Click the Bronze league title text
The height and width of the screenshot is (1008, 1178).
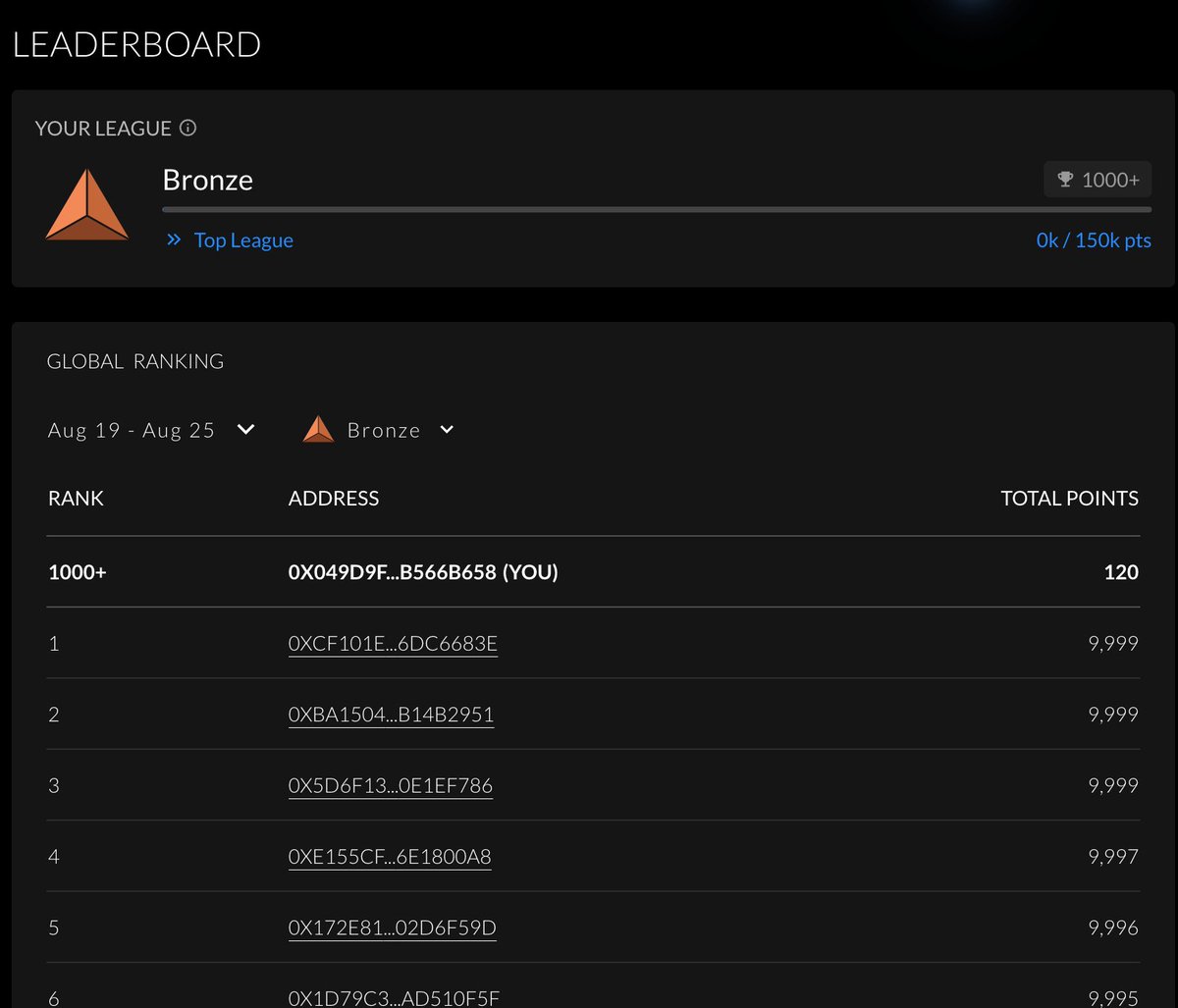pos(208,181)
